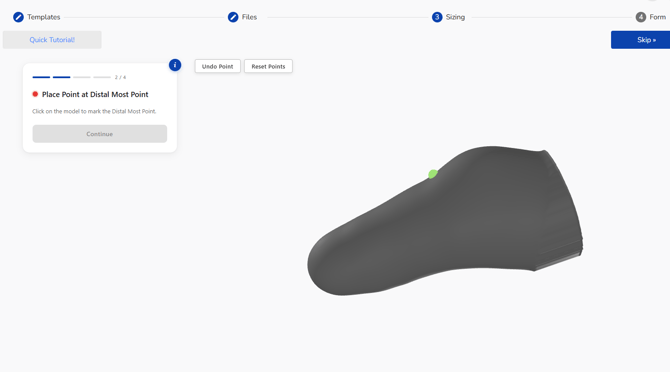Viewport: 670px width, 372px height.
Task: Go to the Sizing step label
Action: pos(455,17)
